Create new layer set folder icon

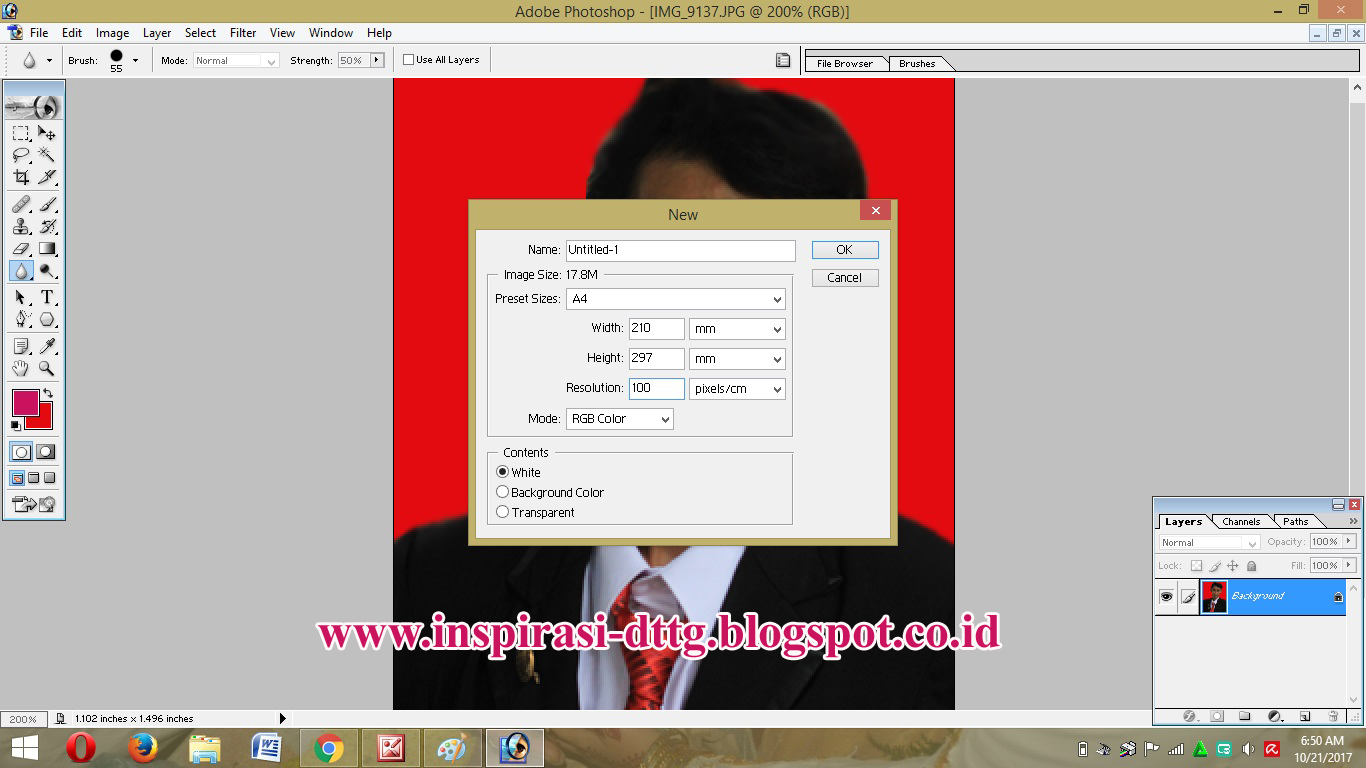1245,716
